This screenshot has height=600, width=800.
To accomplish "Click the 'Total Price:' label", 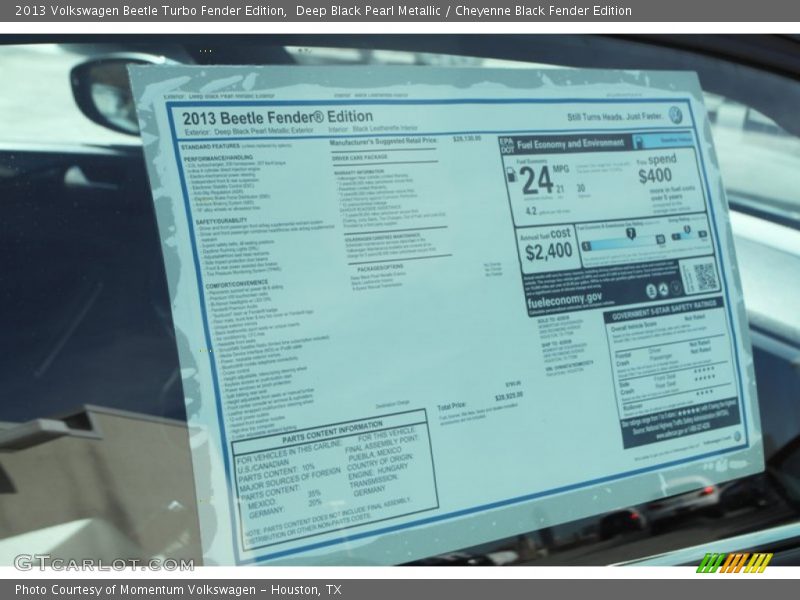I will (451, 407).
